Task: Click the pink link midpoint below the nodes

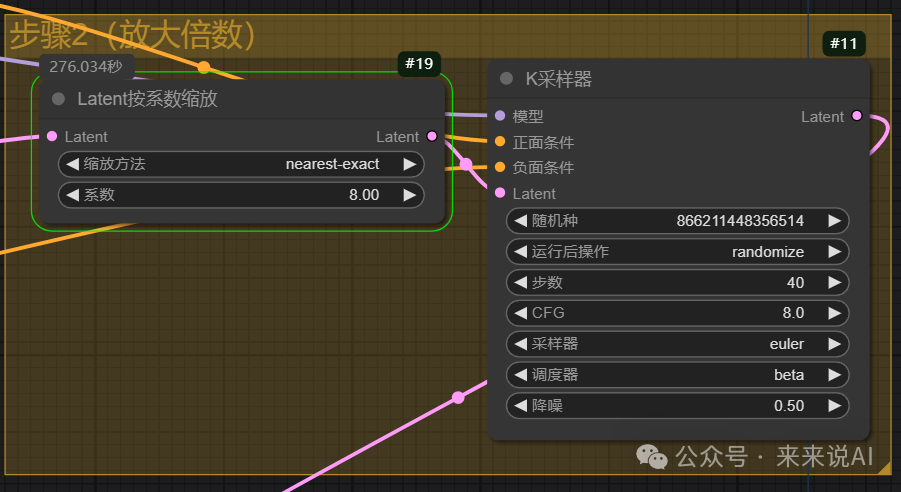Action: click(x=458, y=397)
